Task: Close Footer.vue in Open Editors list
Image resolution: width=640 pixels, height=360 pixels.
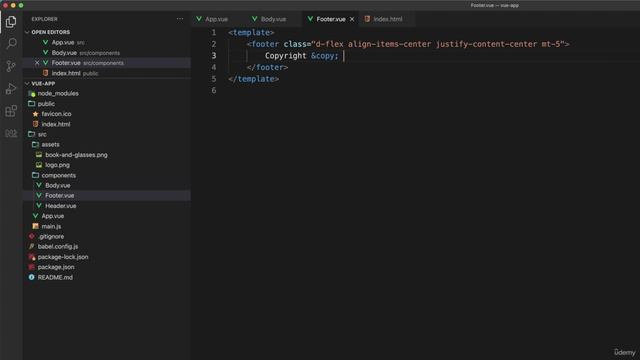Action: pyautogui.click(x=37, y=63)
